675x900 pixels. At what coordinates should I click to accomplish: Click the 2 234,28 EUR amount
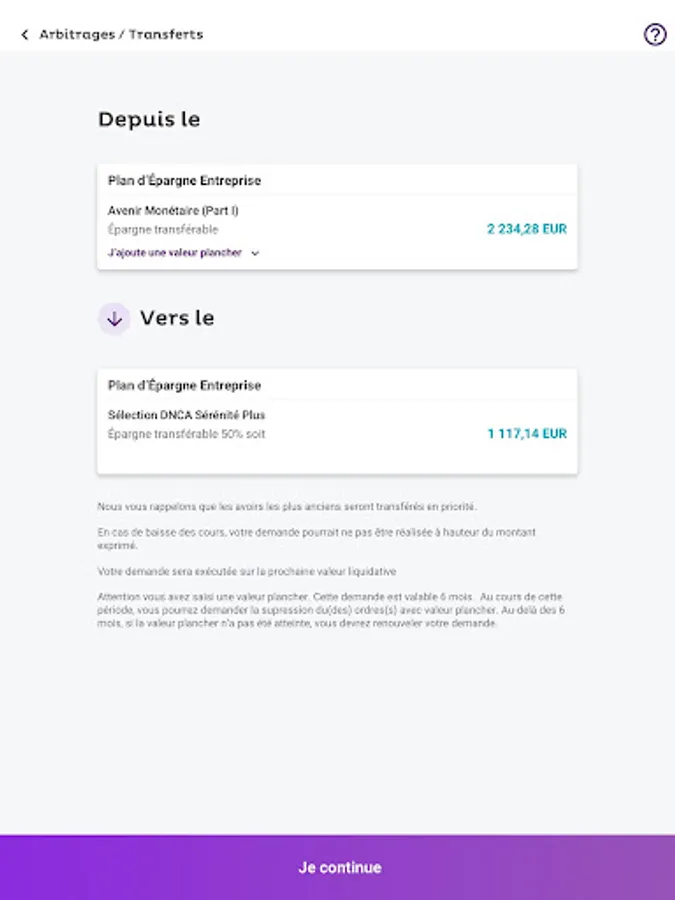[x=526, y=229]
